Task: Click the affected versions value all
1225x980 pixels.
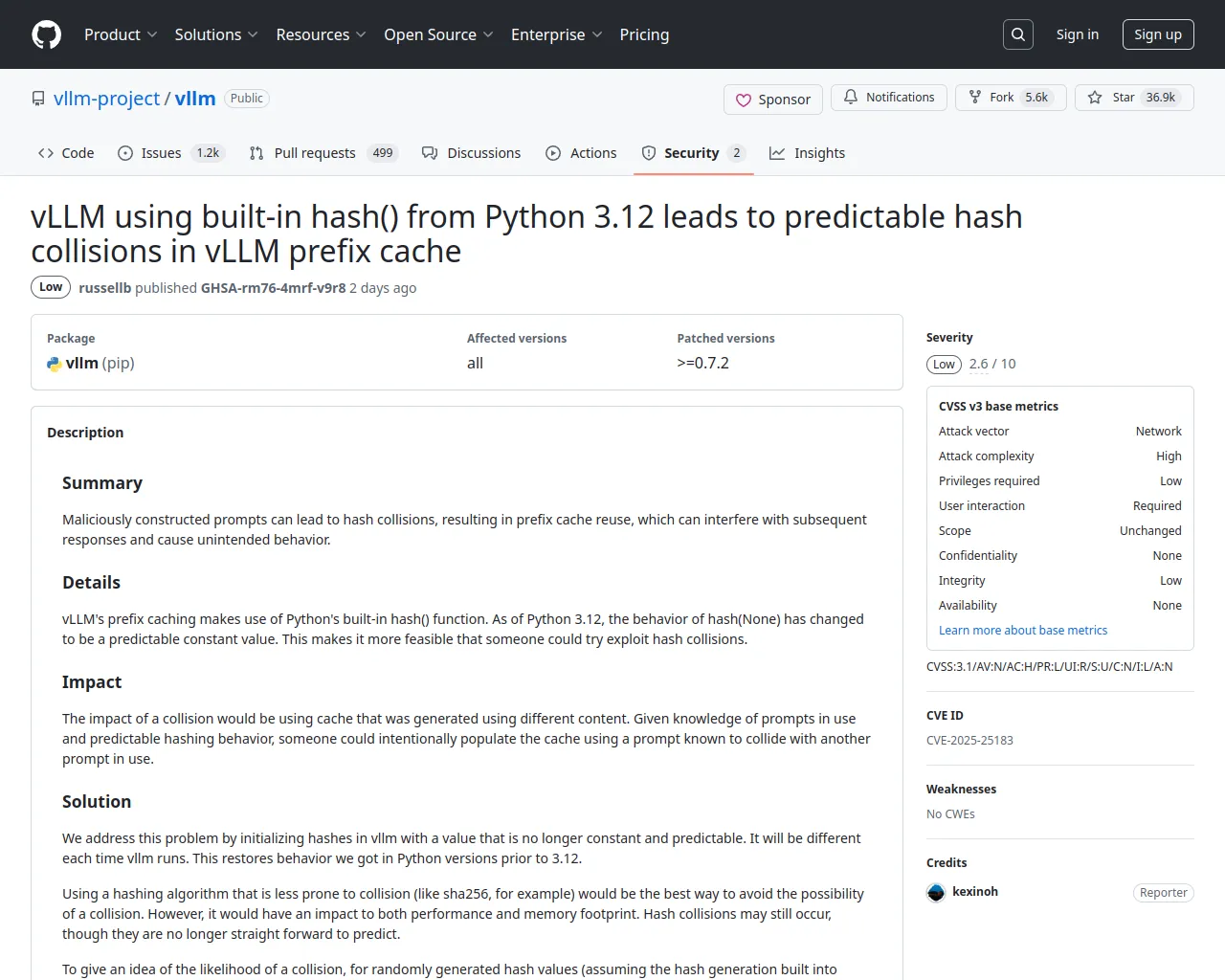Action: tap(475, 364)
